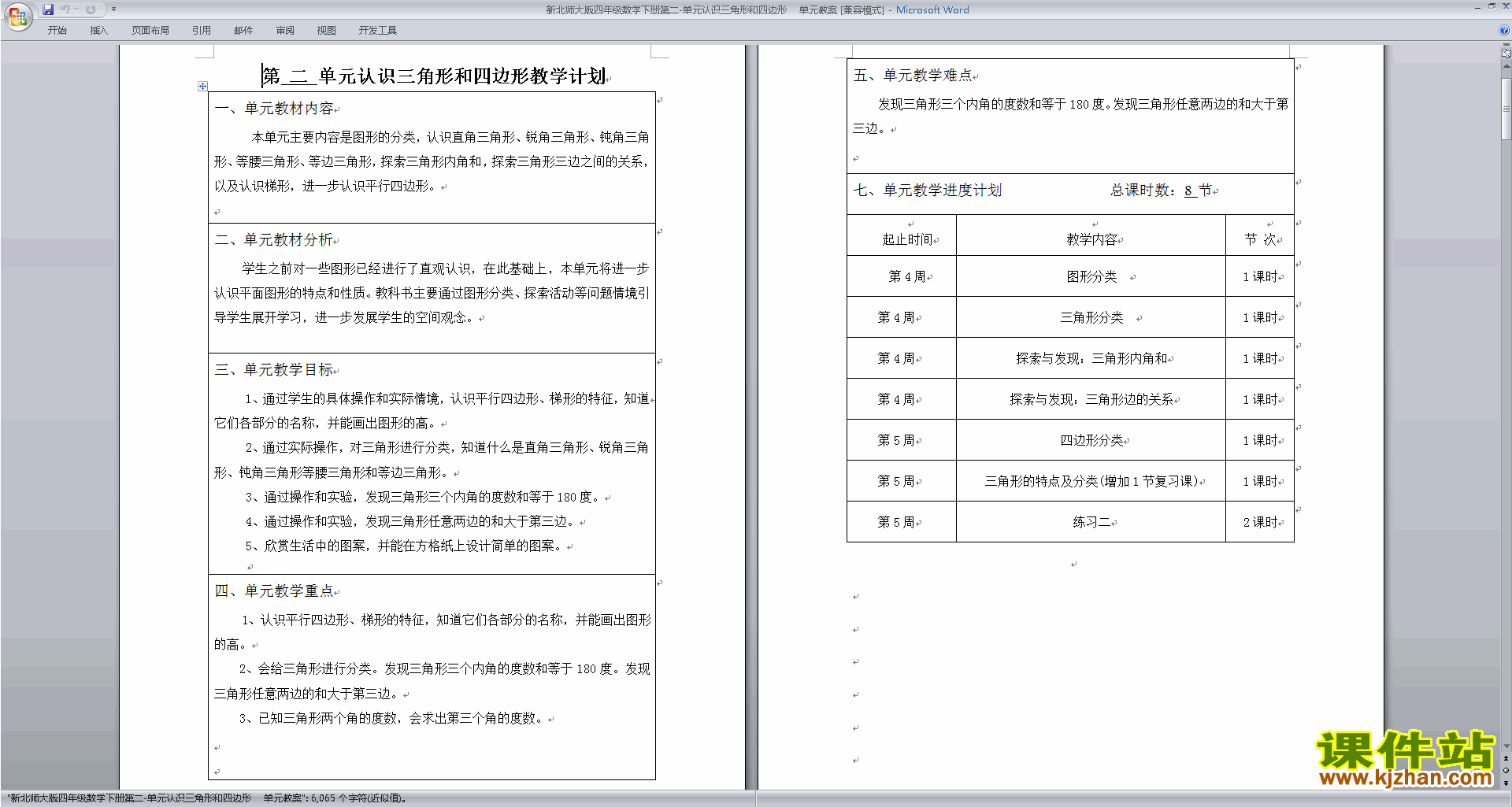
Task: Click the title 单元认识三角形和四边形教学计划
Action: coord(462,76)
